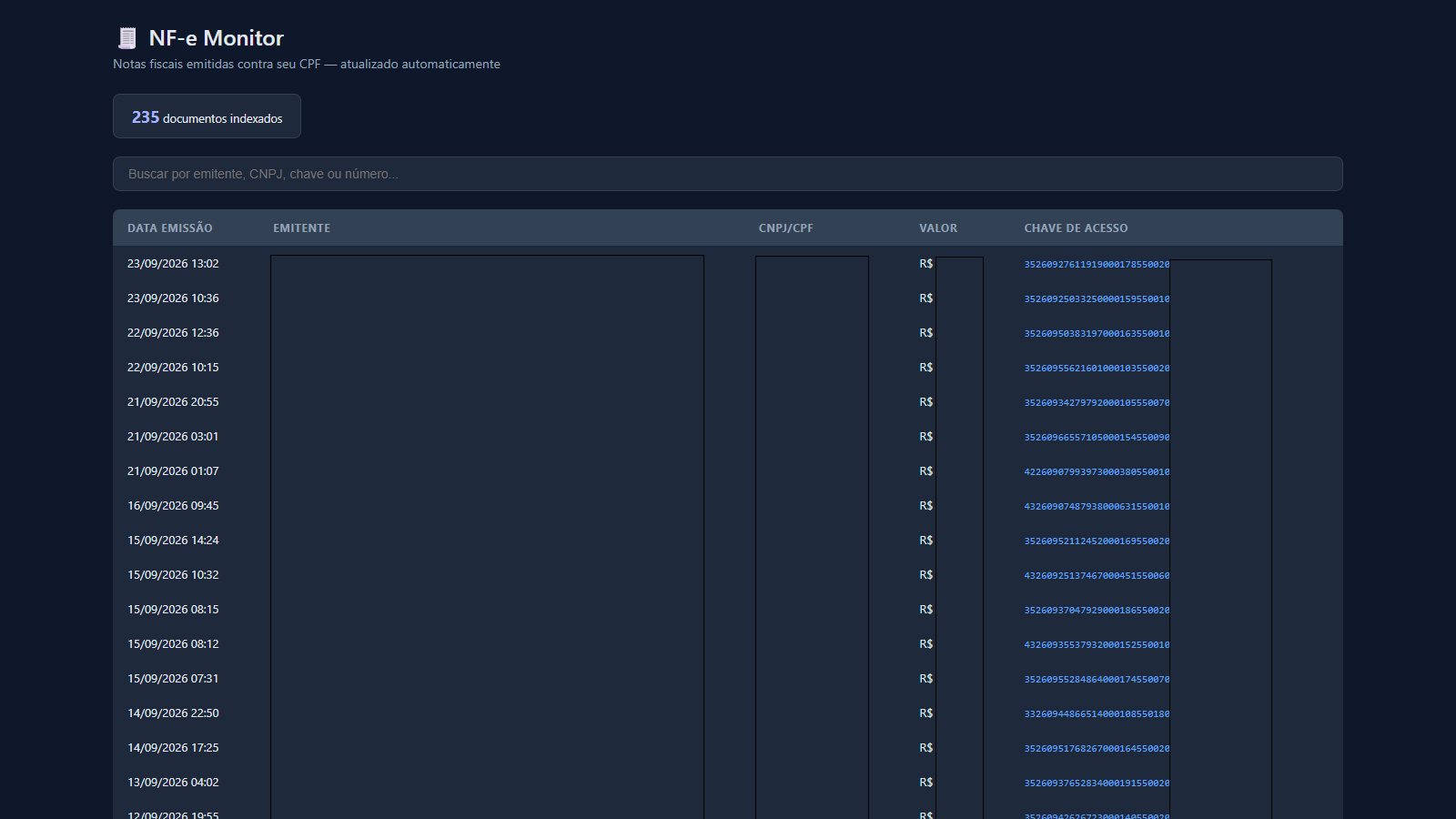Viewport: 1456px width, 819px height.
Task: Open access key link for 22/09/2026 12:36
Action: coord(1097,334)
